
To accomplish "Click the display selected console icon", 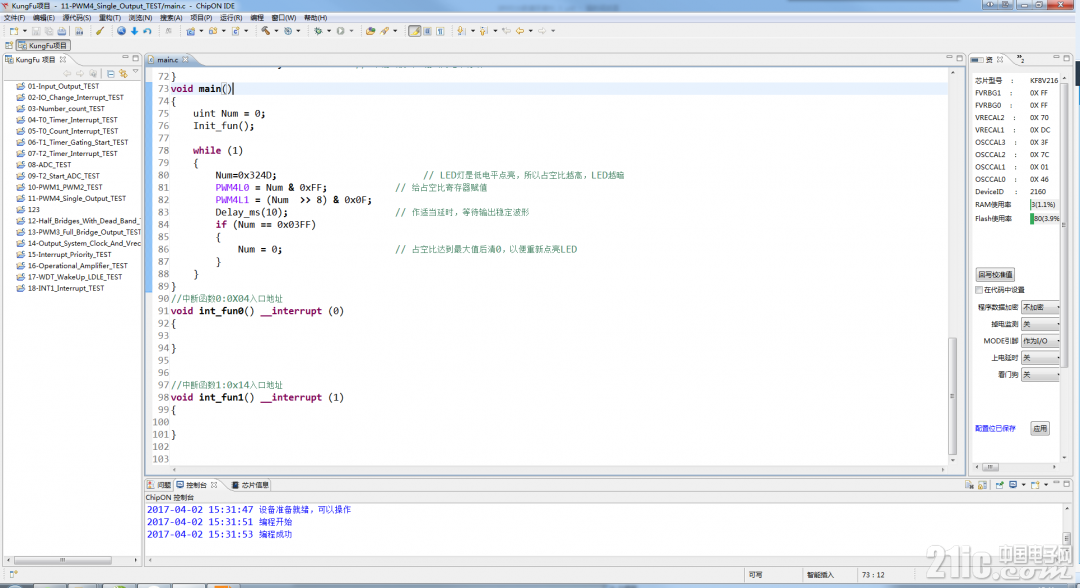I will (x=1013, y=485).
